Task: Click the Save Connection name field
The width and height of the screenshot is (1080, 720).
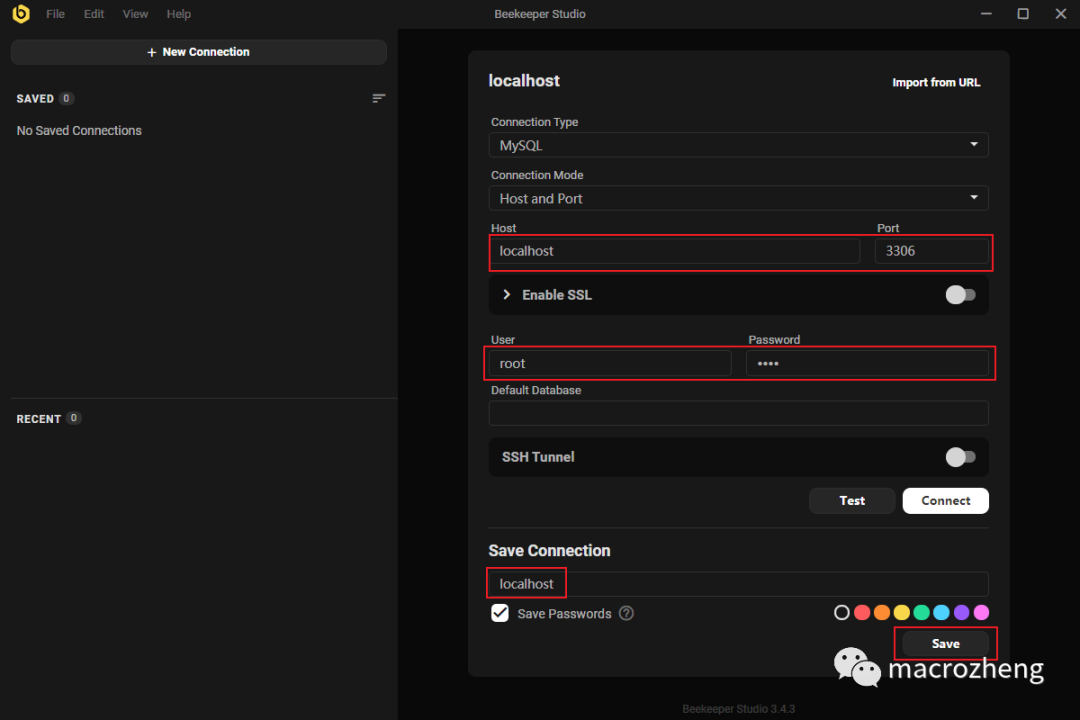Action: 738,584
